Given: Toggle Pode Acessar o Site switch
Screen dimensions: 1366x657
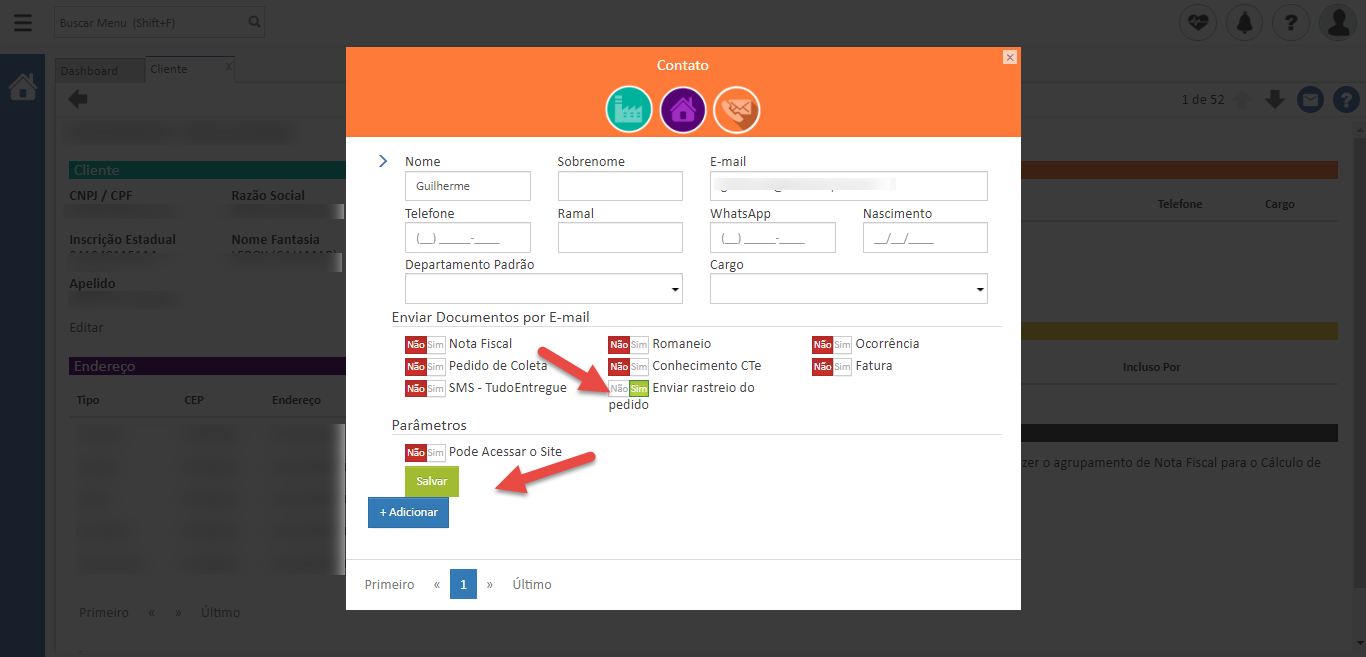Looking at the screenshot, I should 425,452.
